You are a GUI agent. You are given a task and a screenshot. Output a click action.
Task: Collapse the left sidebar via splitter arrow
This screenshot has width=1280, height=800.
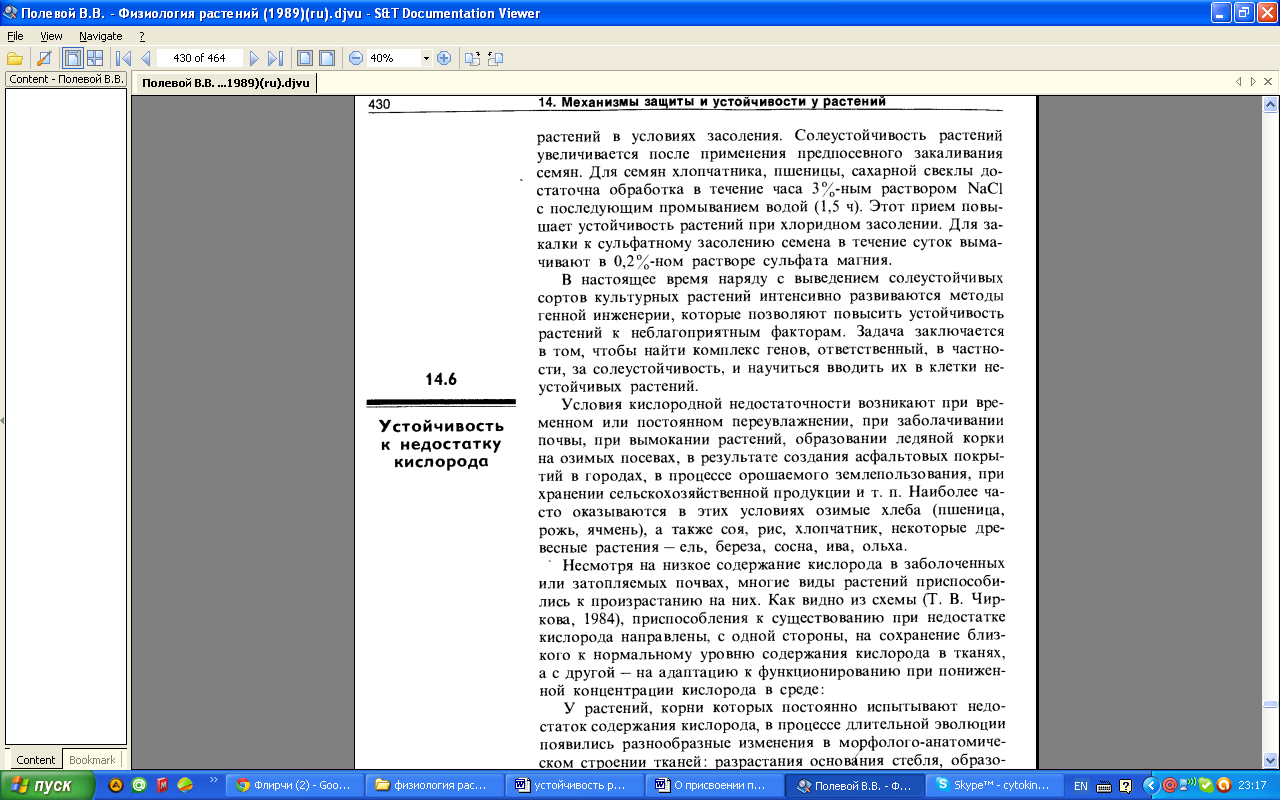(2, 420)
